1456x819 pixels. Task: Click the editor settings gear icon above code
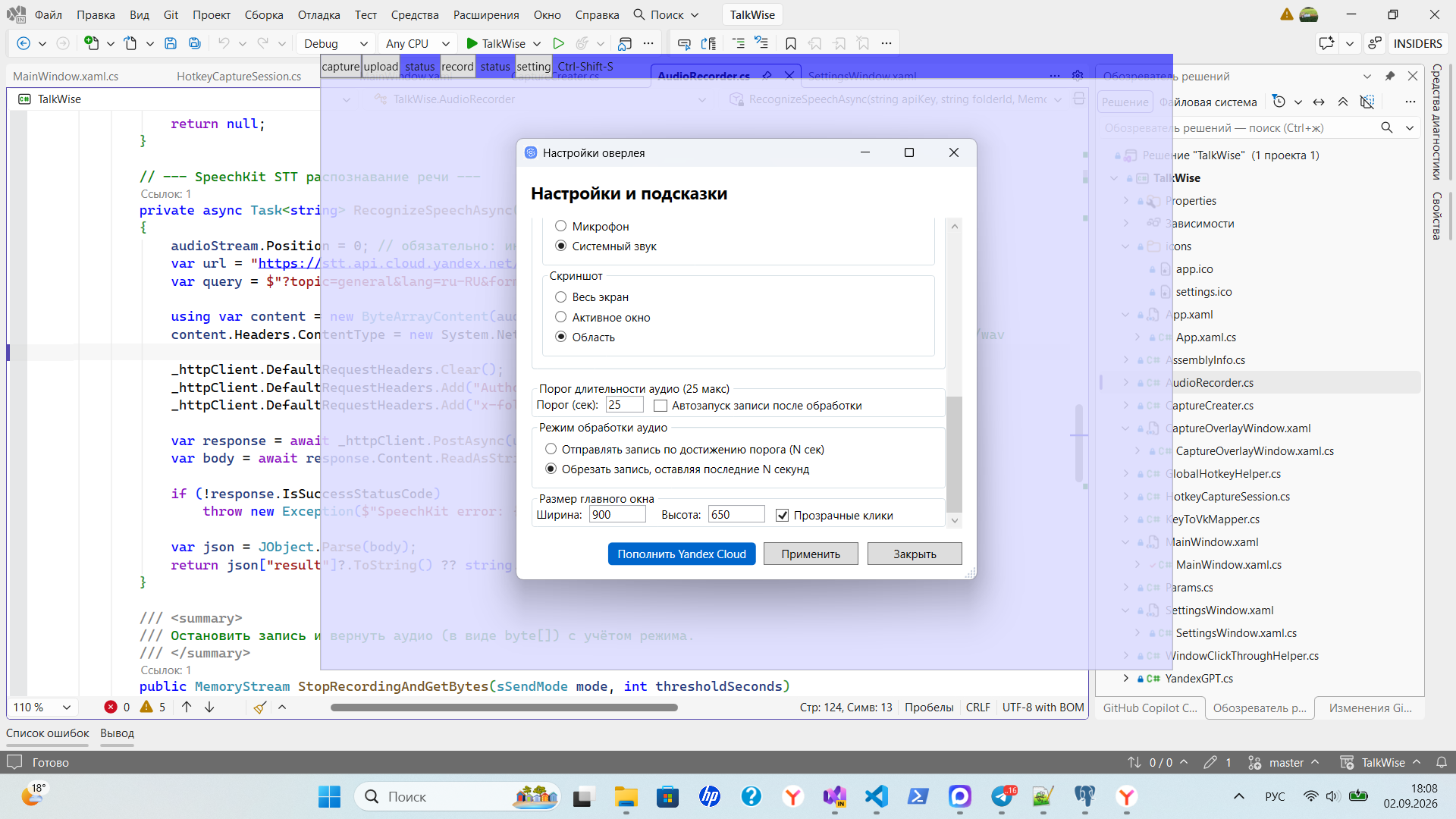pyautogui.click(x=1078, y=75)
